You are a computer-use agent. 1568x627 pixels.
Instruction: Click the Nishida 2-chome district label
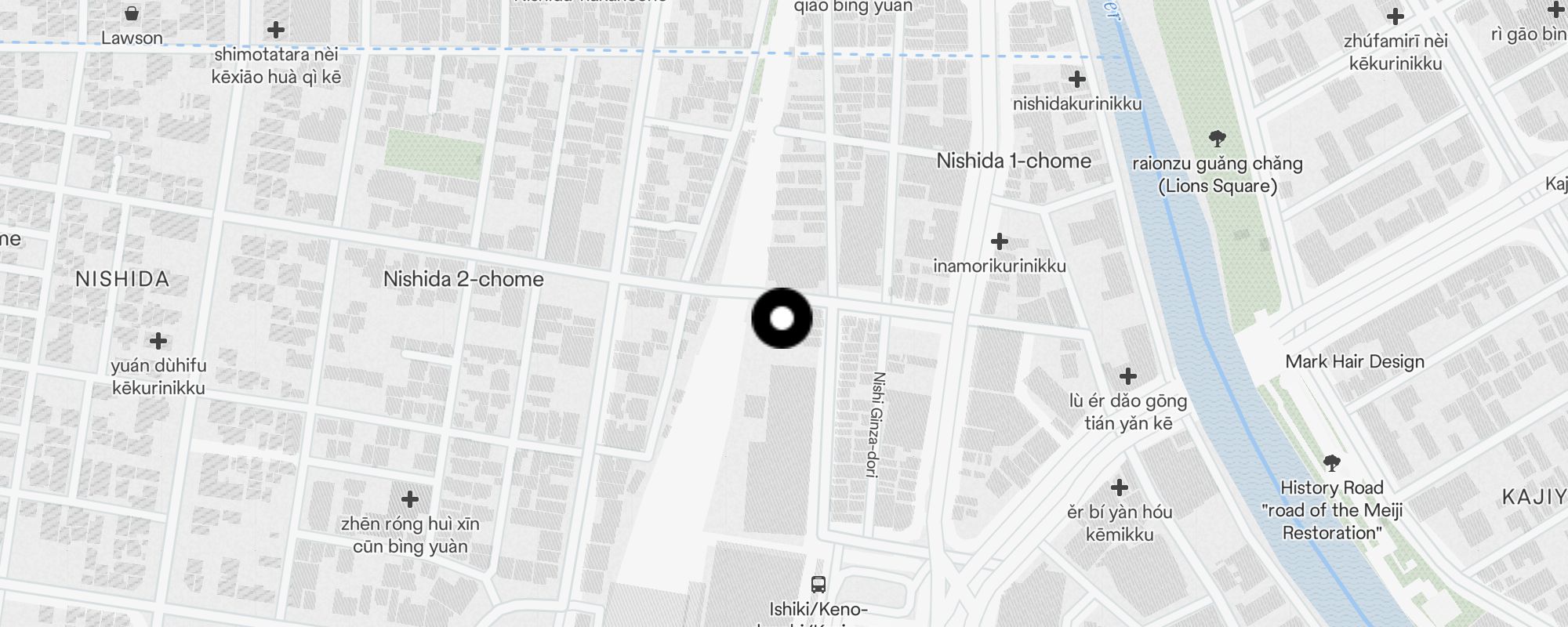click(x=463, y=279)
